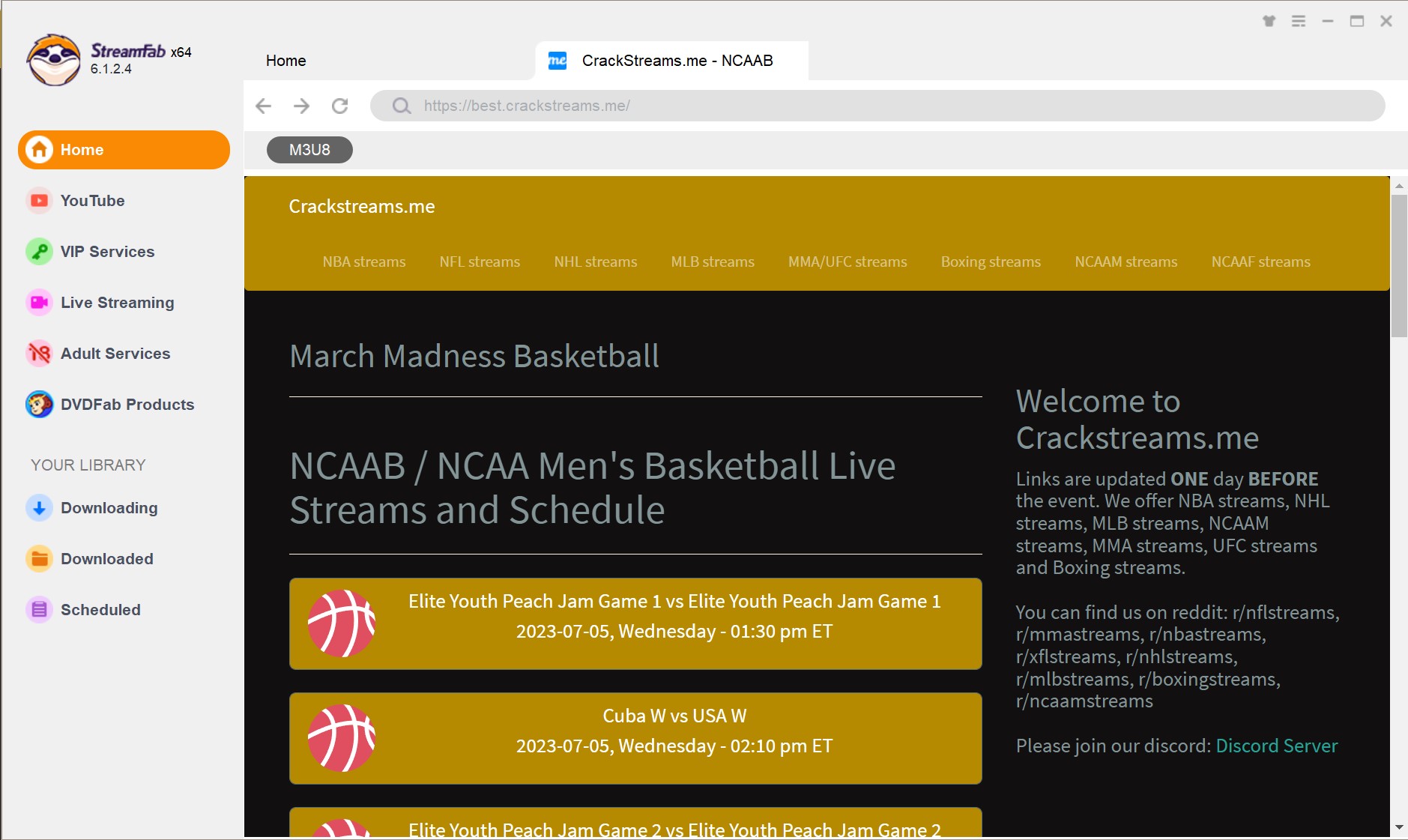This screenshot has height=840, width=1408.
Task: Click the search magnifier icon in address bar
Action: click(x=402, y=106)
